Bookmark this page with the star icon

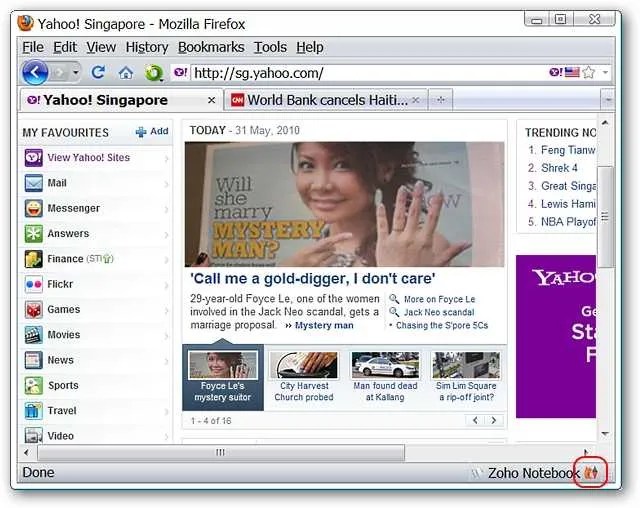pos(589,72)
